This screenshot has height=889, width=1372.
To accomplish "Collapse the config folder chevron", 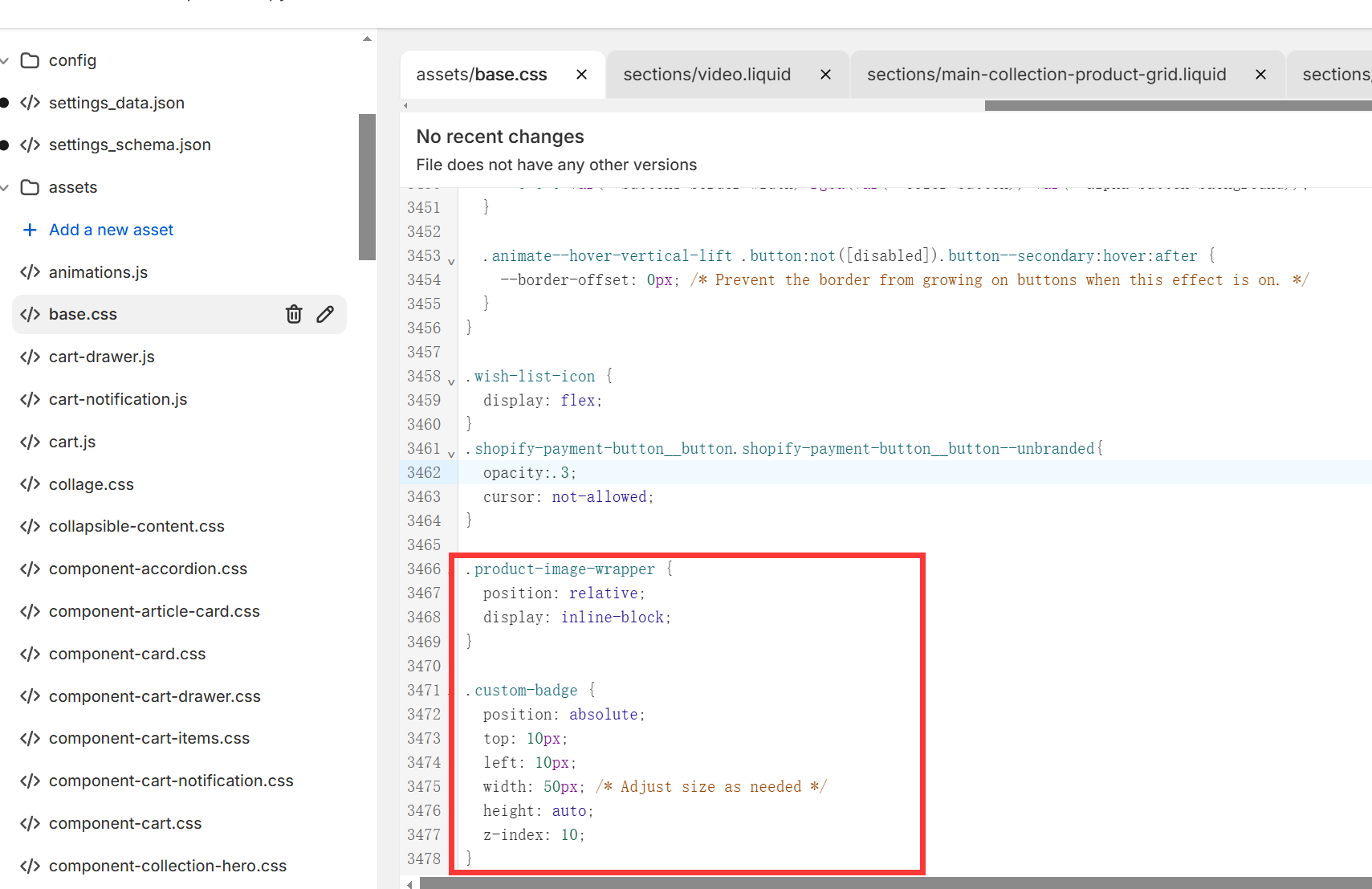I will click(5, 61).
